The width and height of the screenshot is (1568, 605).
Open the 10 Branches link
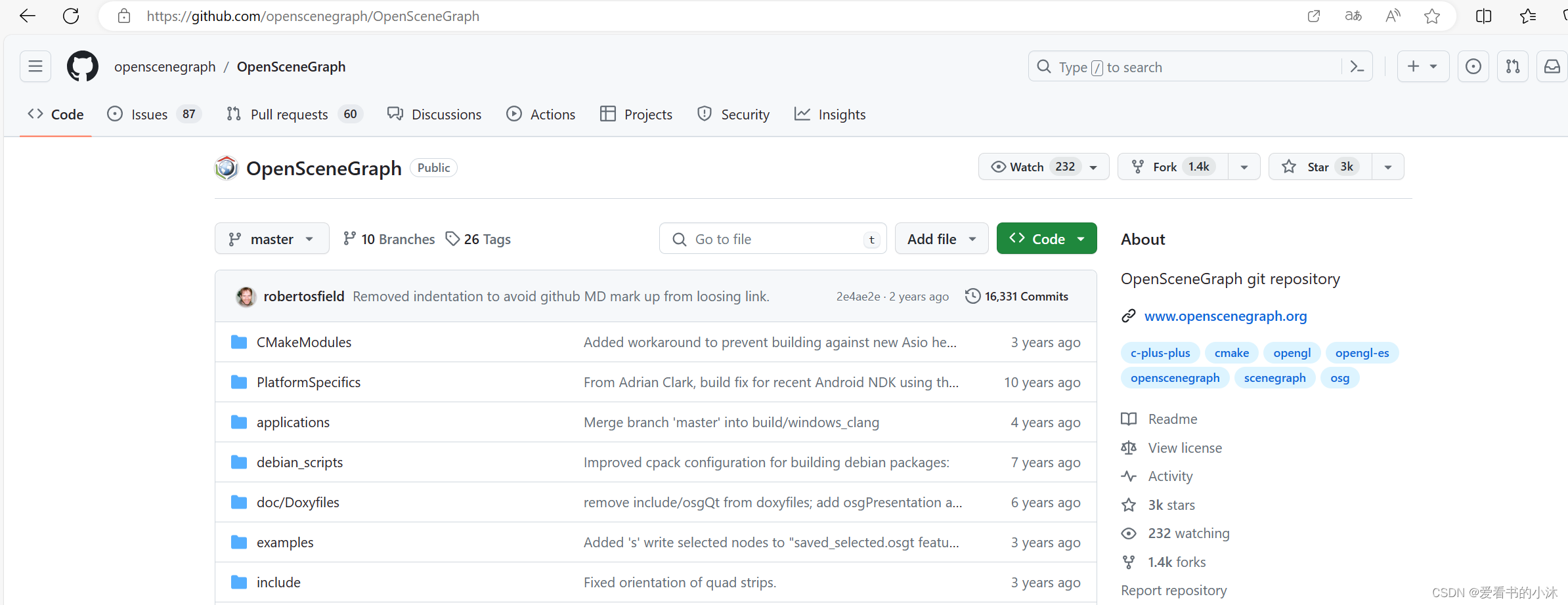point(389,239)
